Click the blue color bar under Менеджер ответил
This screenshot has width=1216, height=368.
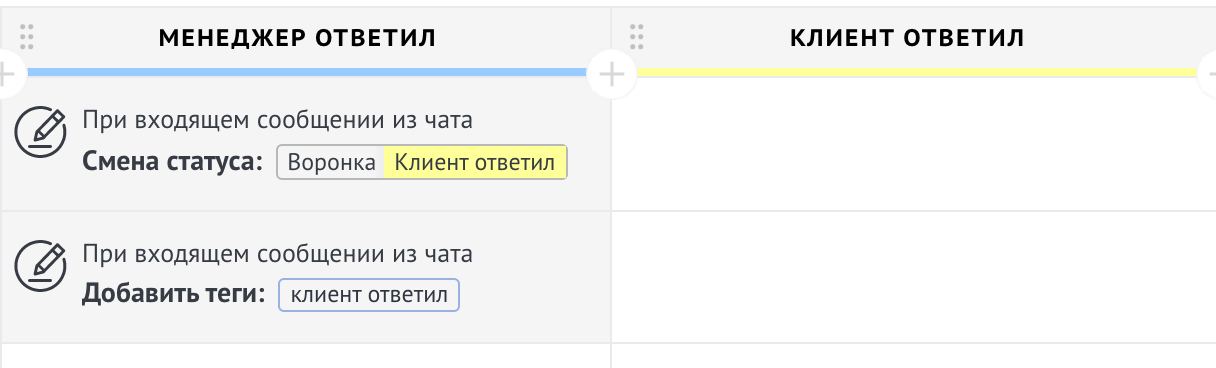tap(305, 72)
